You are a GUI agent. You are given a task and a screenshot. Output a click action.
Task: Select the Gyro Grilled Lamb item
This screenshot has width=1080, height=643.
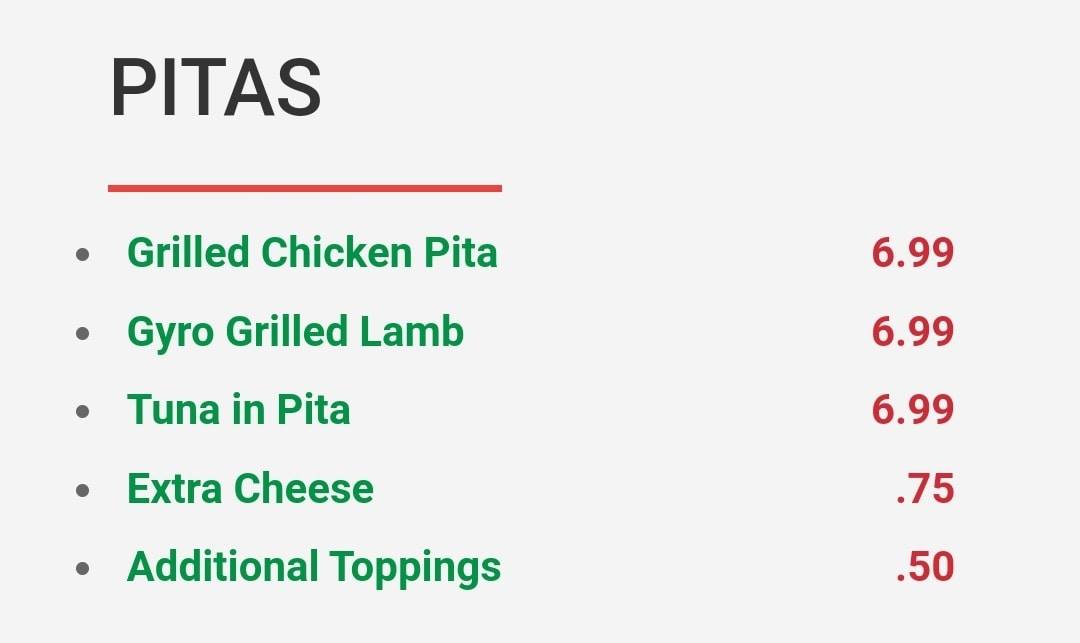point(295,332)
